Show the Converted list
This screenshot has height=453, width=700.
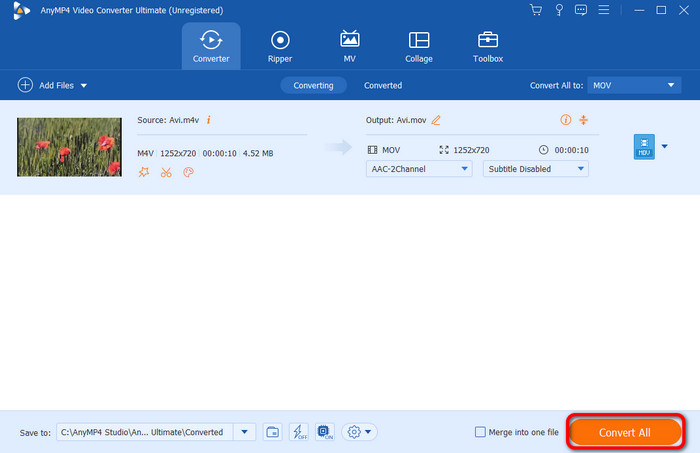tap(383, 85)
